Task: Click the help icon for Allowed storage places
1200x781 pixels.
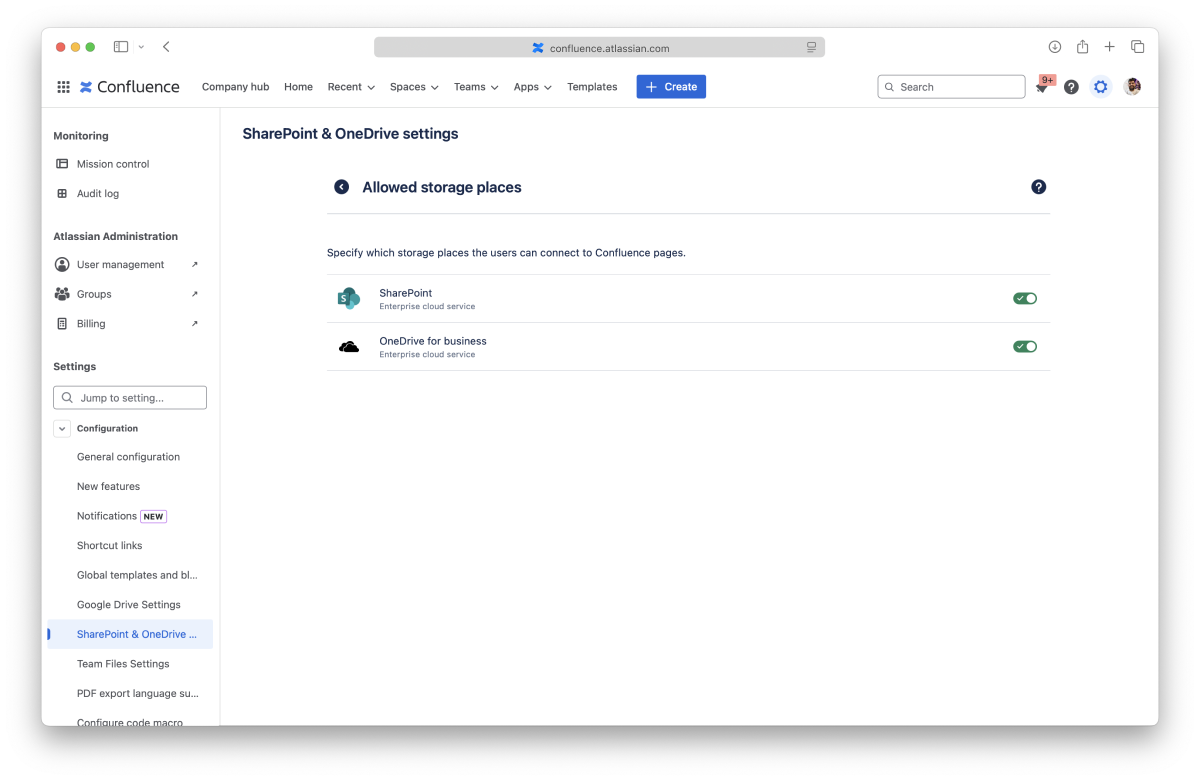Action: (x=1038, y=187)
